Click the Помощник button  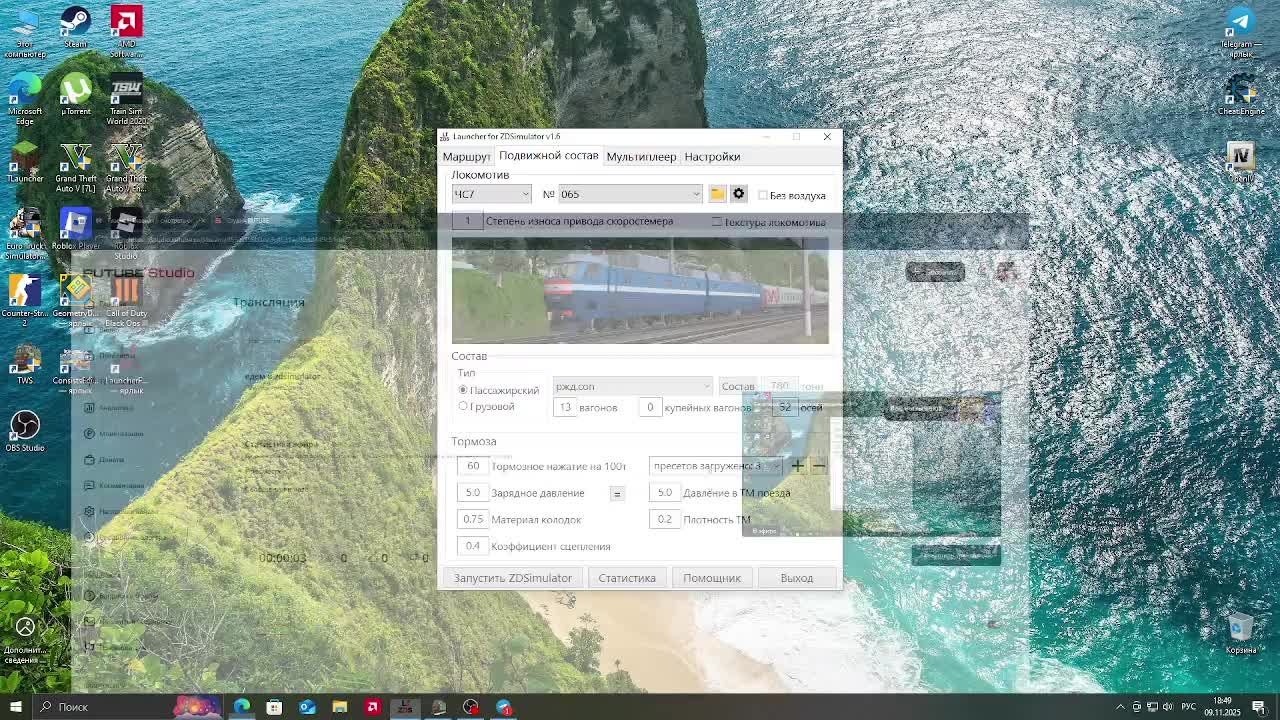point(712,578)
